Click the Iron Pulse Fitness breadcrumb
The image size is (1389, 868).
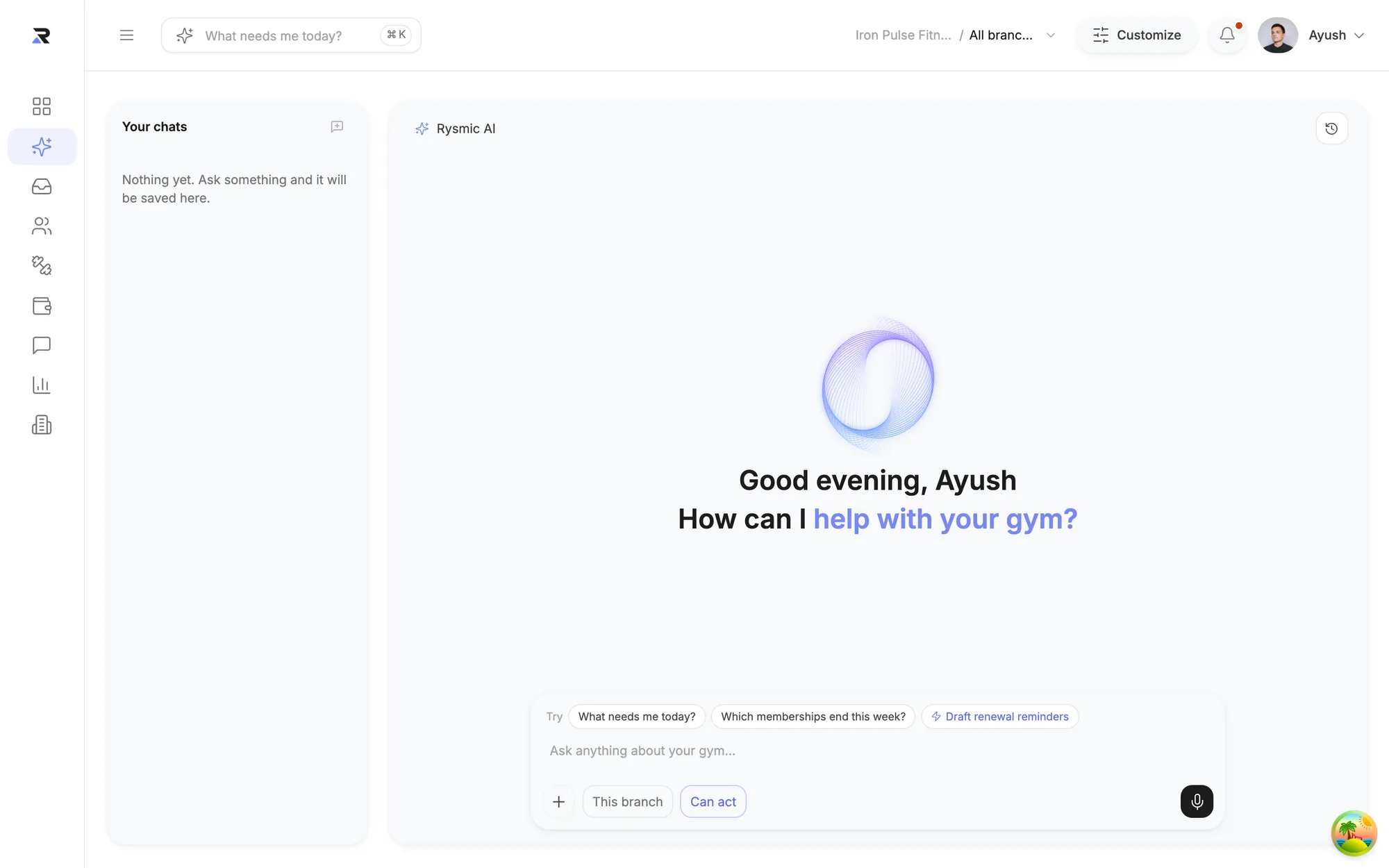point(903,35)
